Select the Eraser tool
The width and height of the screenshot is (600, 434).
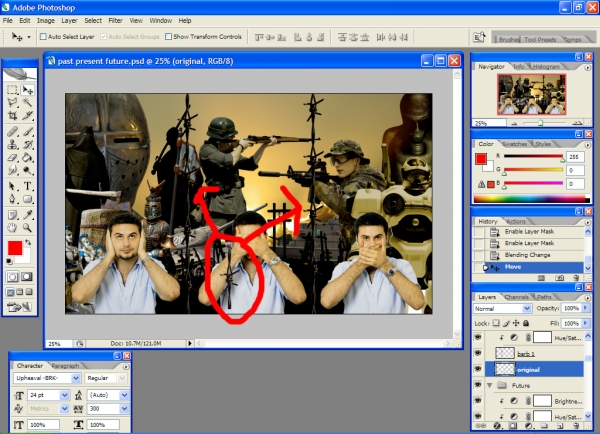coord(12,157)
